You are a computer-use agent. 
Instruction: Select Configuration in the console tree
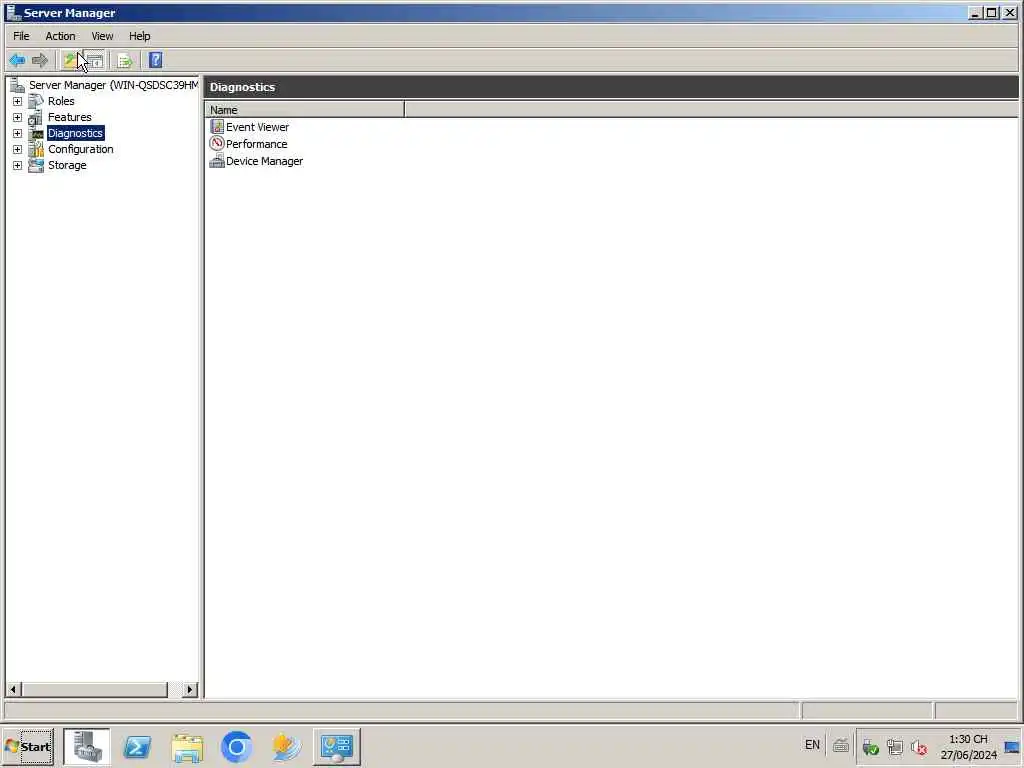click(80, 149)
